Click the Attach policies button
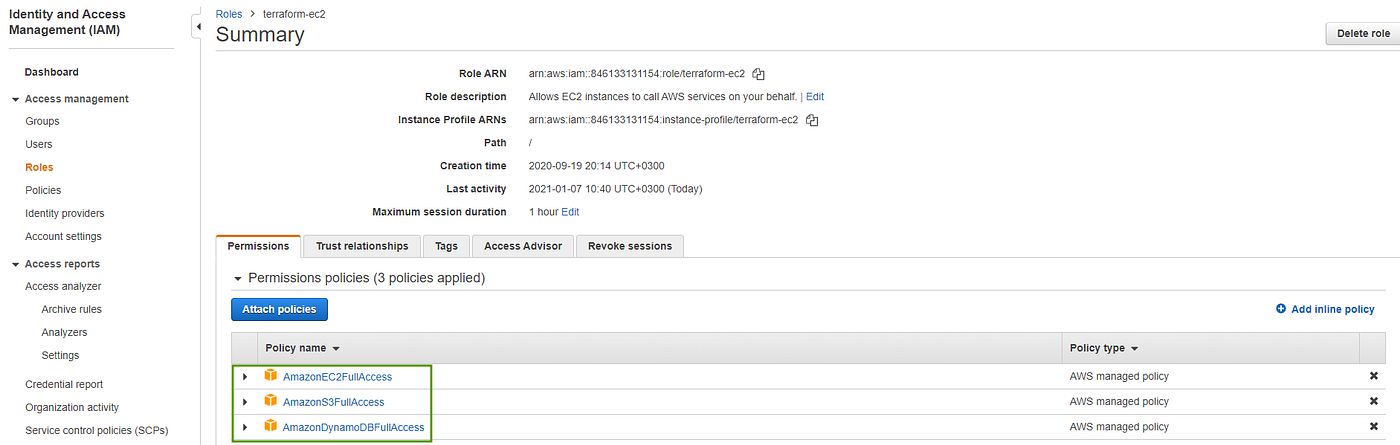1400x445 pixels. point(279,310)
